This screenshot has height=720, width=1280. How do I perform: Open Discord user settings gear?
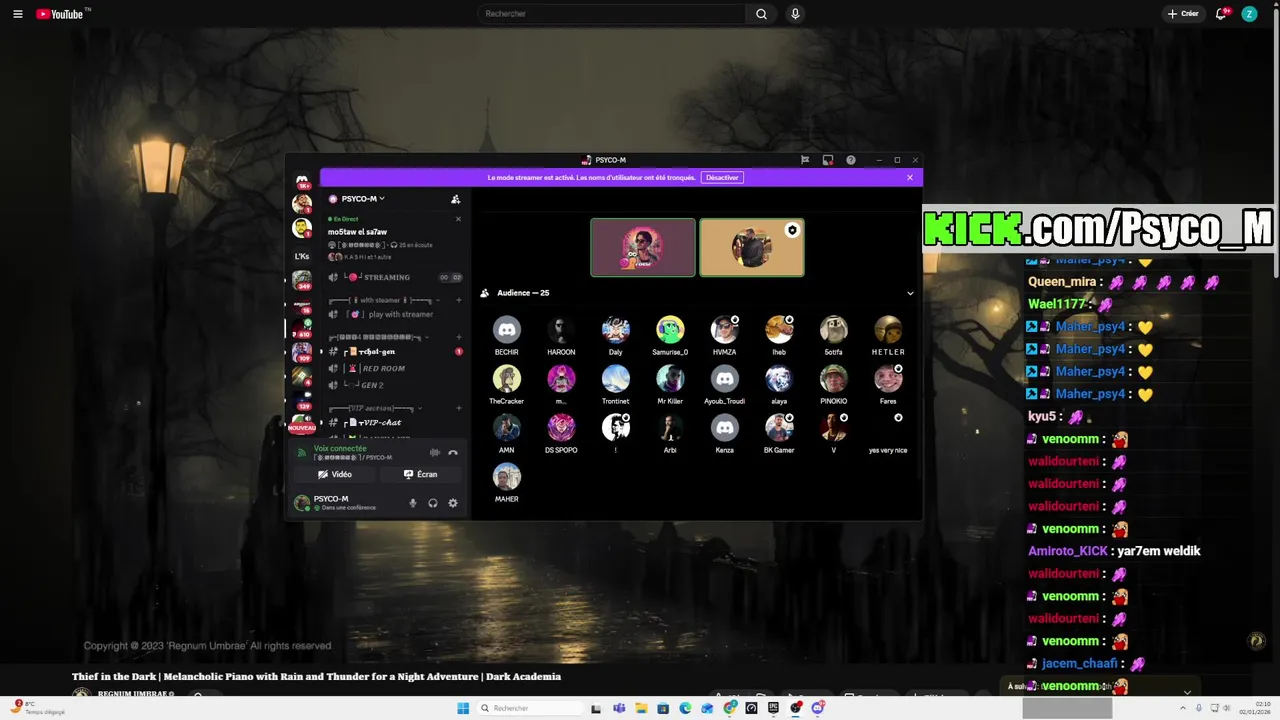click(x=453, y=503)
